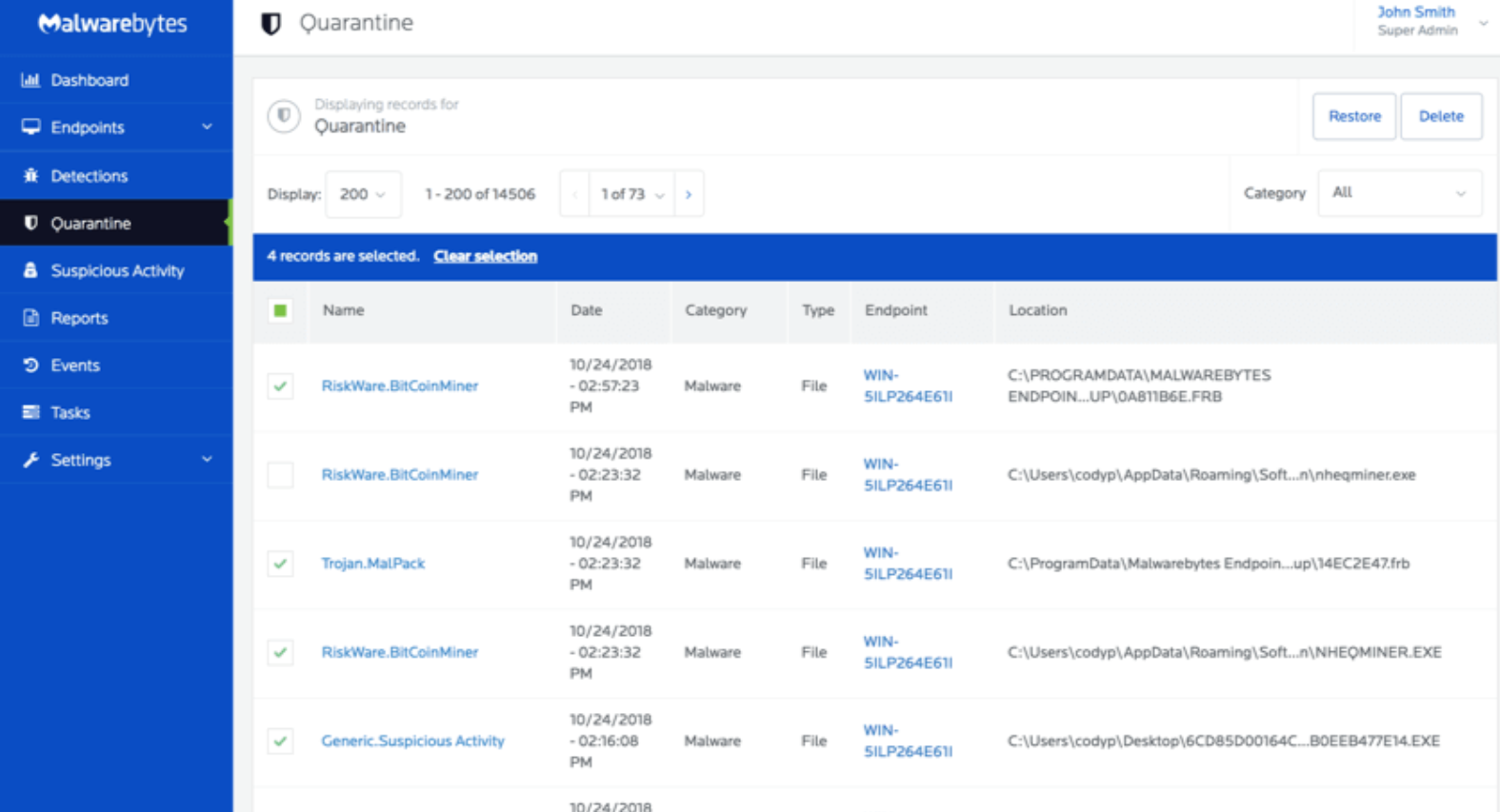Click the Tasks list icon
Viewport: 1500px width, 812px height.
[30, 412]
